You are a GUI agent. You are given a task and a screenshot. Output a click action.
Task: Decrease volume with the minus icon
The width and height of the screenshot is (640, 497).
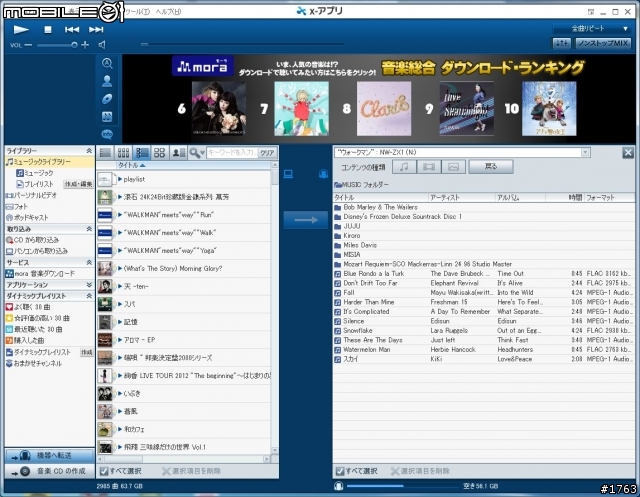(28, 45)
